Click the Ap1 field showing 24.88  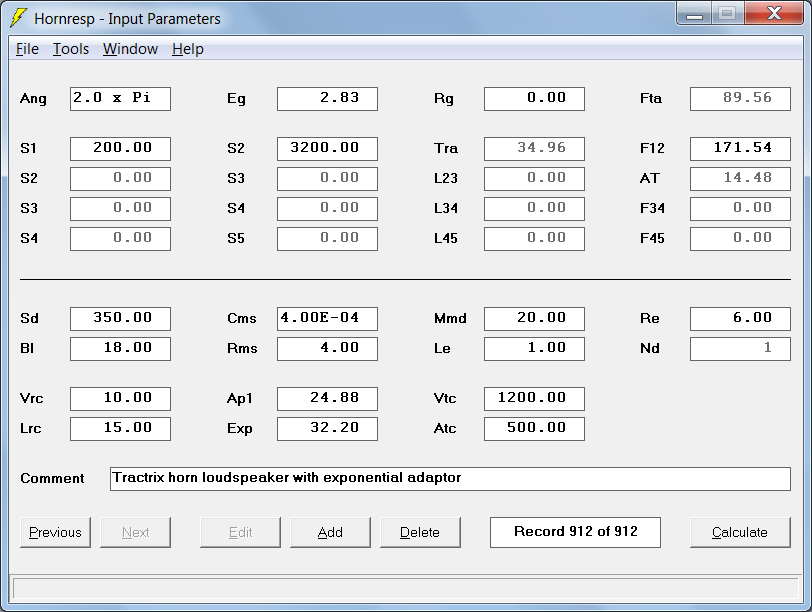tap(327, 399)
